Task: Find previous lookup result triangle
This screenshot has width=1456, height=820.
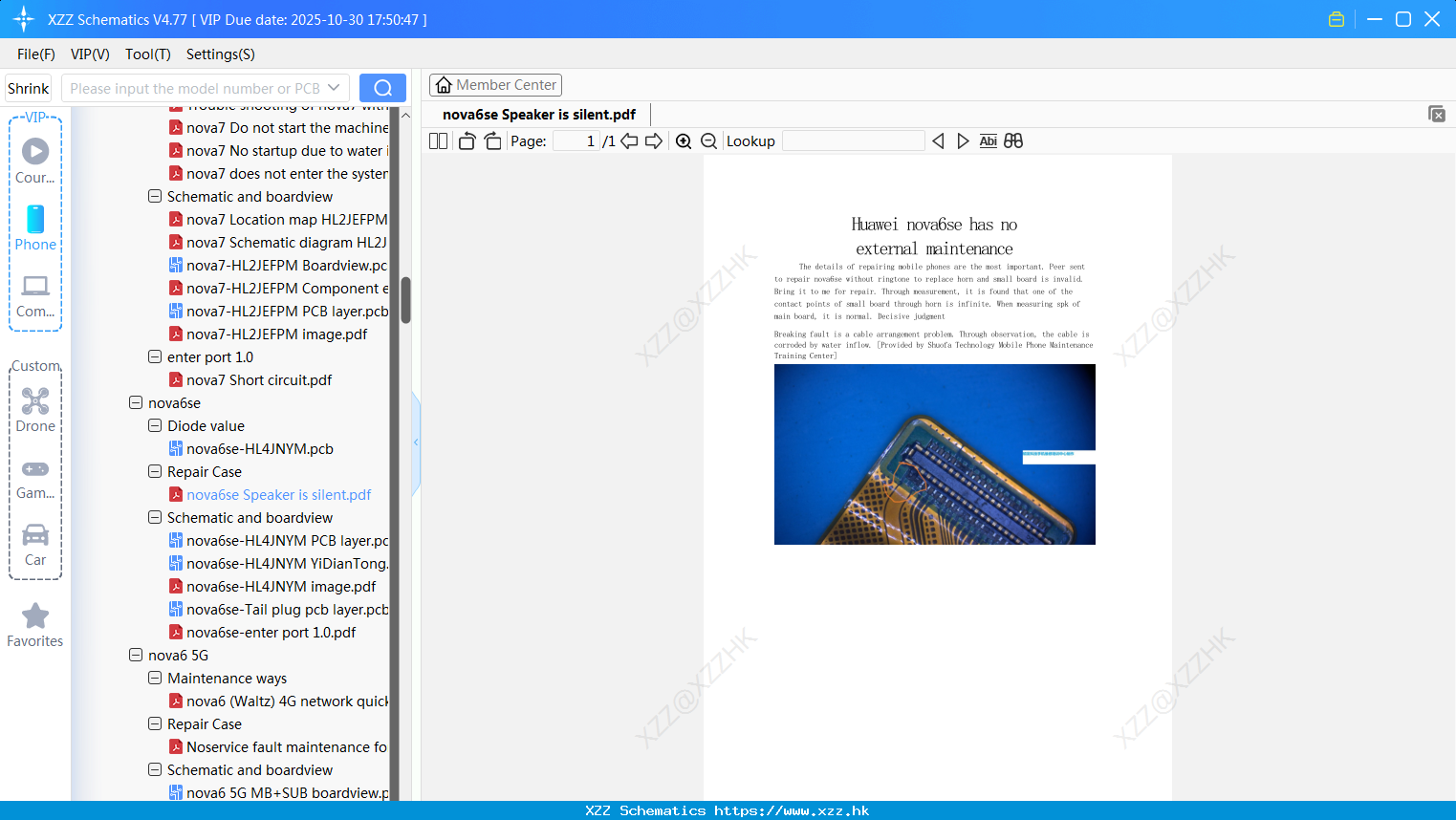Action: pyautogui.click(x=938, y=141)
